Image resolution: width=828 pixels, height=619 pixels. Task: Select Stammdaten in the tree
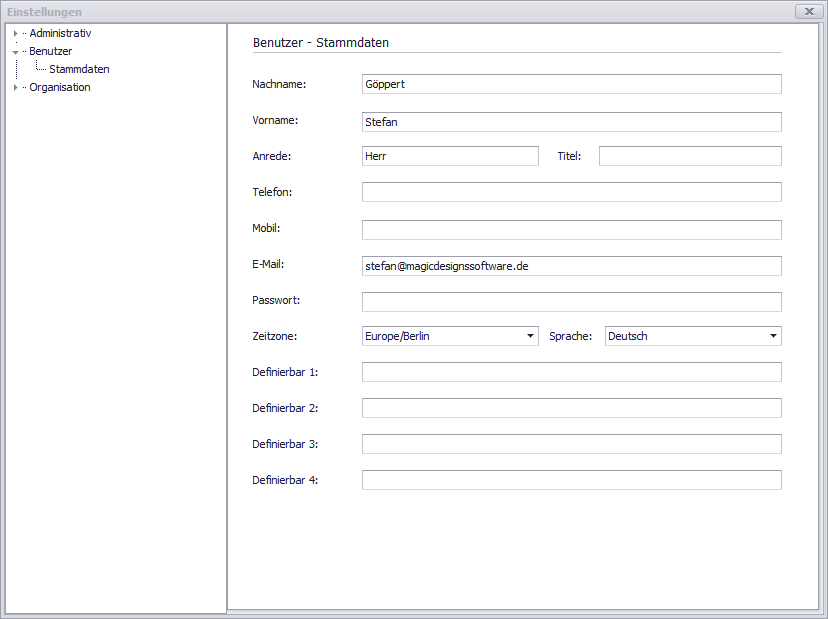coord(79,70)
